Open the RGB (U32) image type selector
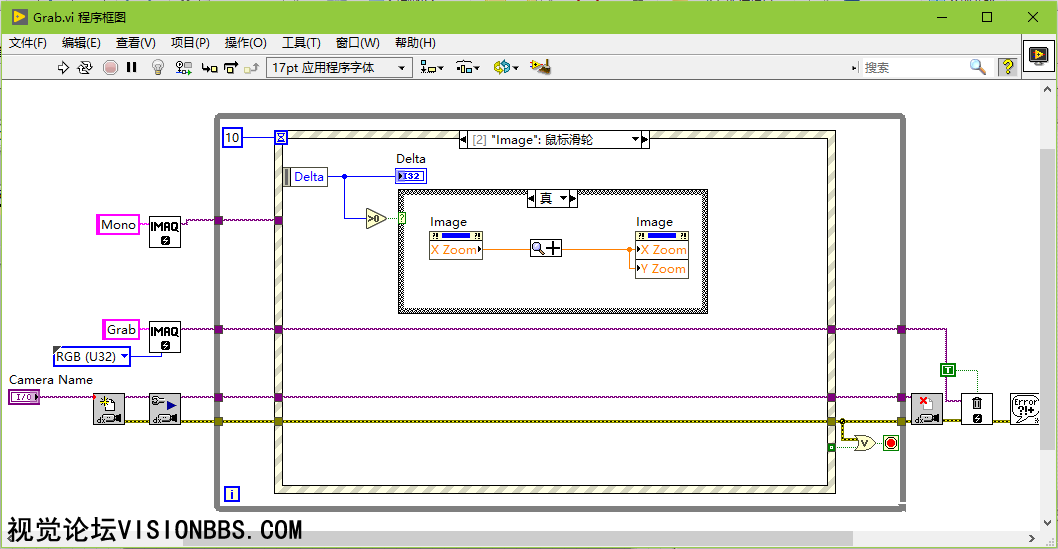 click(x=92, y=356)
